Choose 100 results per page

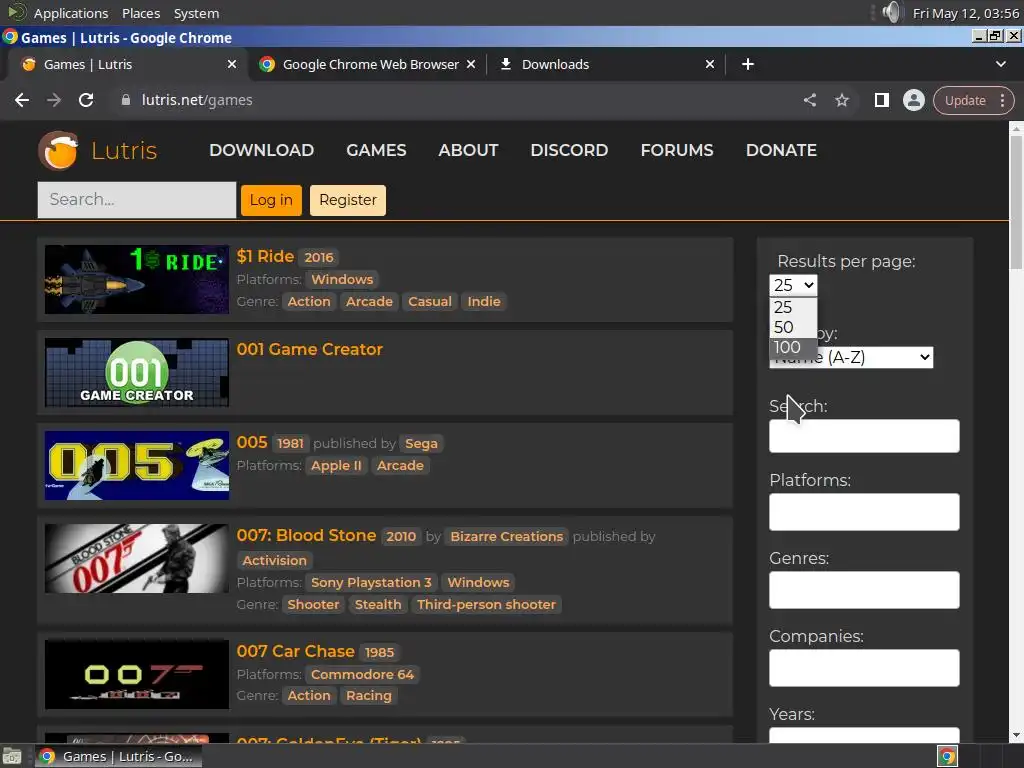point(793,347)
